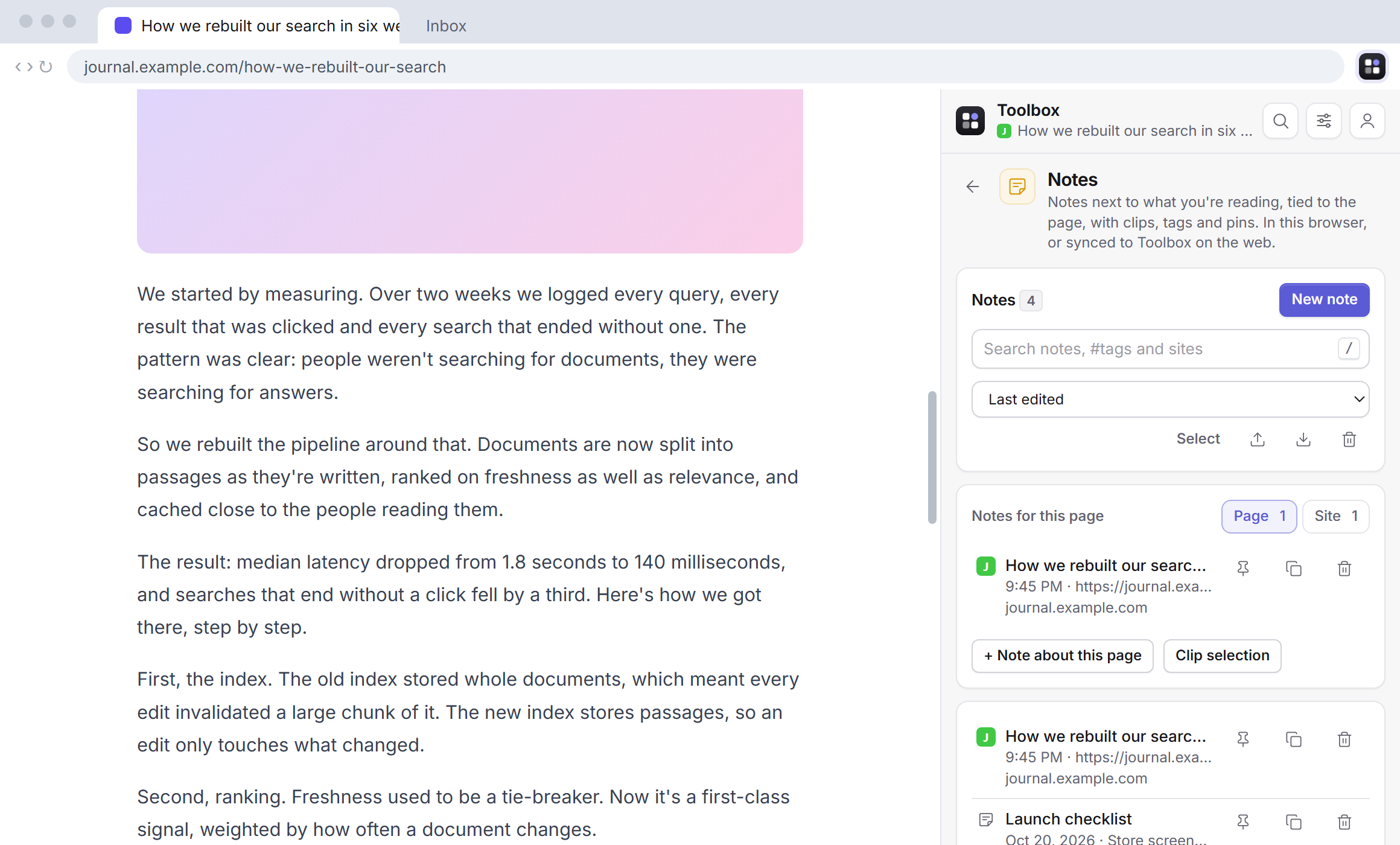Click the search magnifier in Toolbox header
Viewport: 1400px width, 845px height.
pyautogui.click(x=1281, y=121)
